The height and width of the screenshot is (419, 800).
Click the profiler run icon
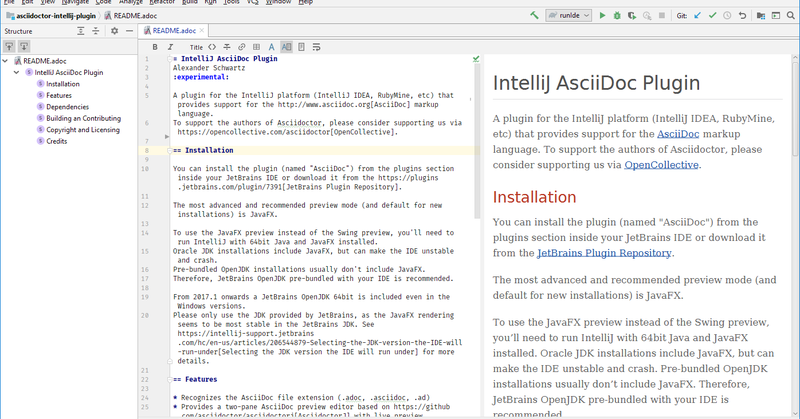click(x=647, y=15)
